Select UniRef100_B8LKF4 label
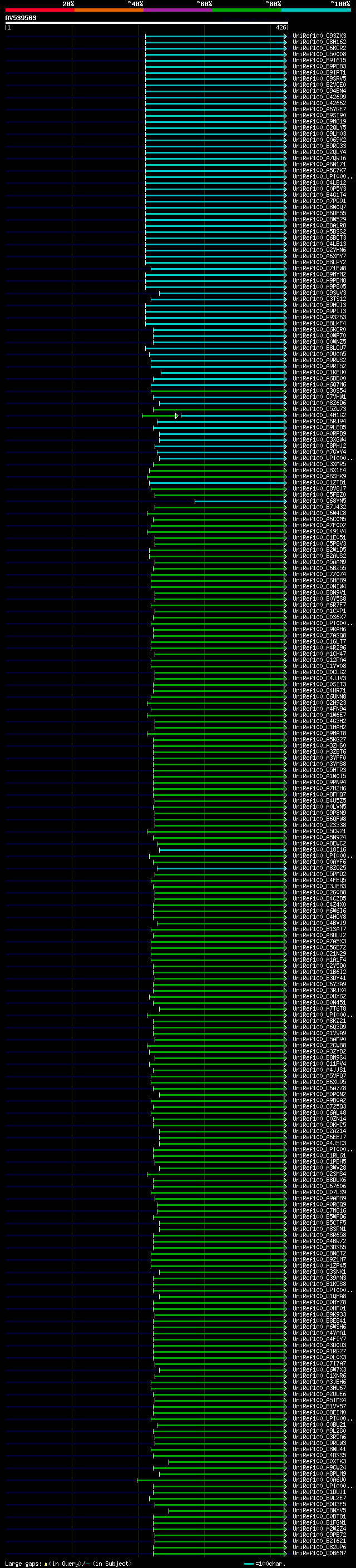 [x=319, y=323]
